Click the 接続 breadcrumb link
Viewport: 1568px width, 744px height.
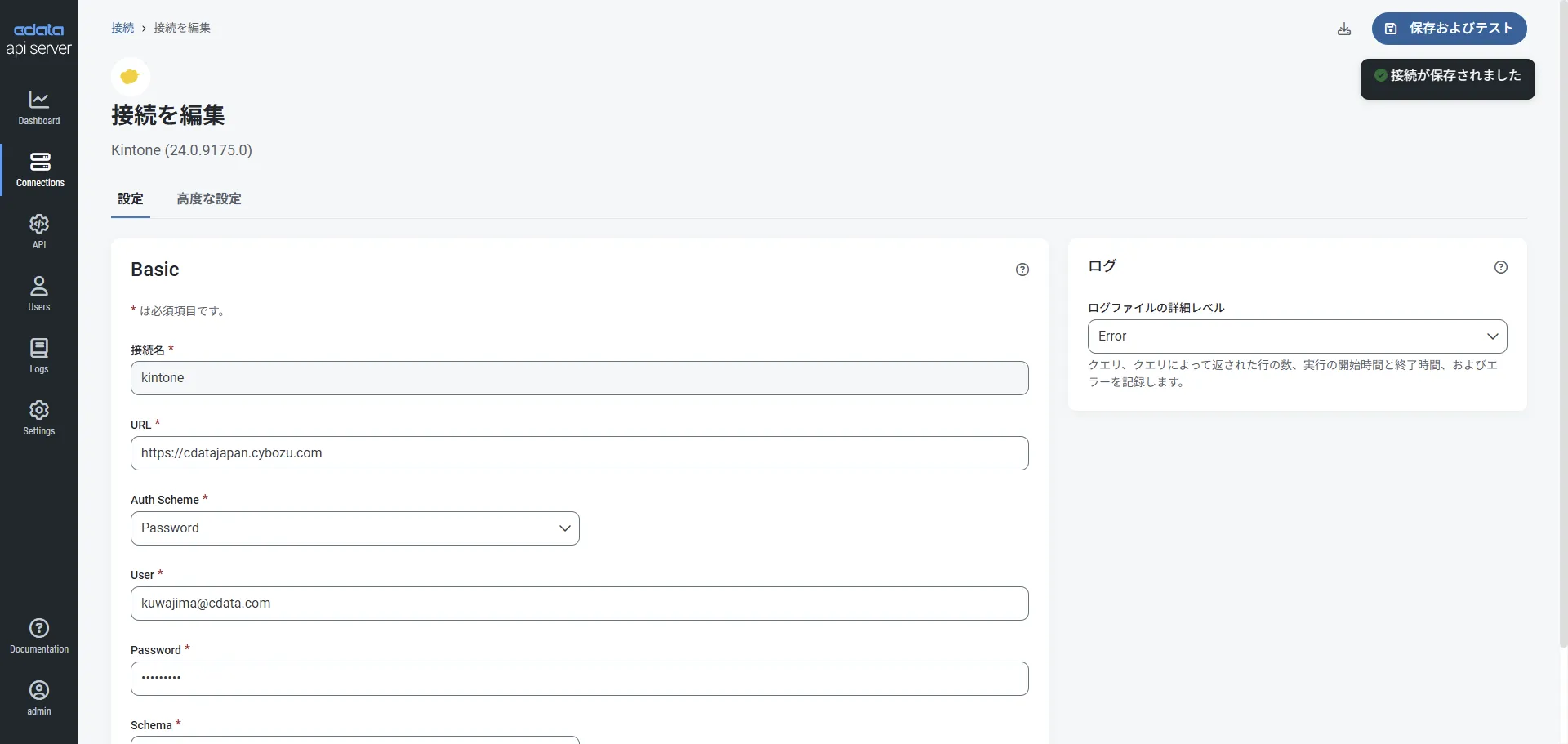point(122,28)
